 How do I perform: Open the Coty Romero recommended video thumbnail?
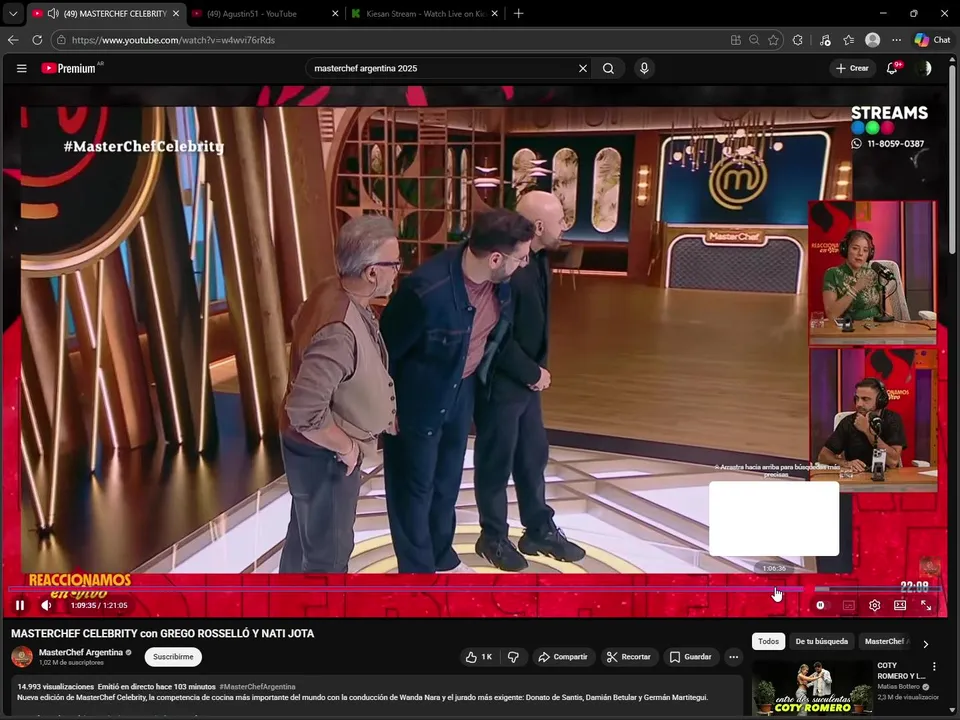point(812,687)
